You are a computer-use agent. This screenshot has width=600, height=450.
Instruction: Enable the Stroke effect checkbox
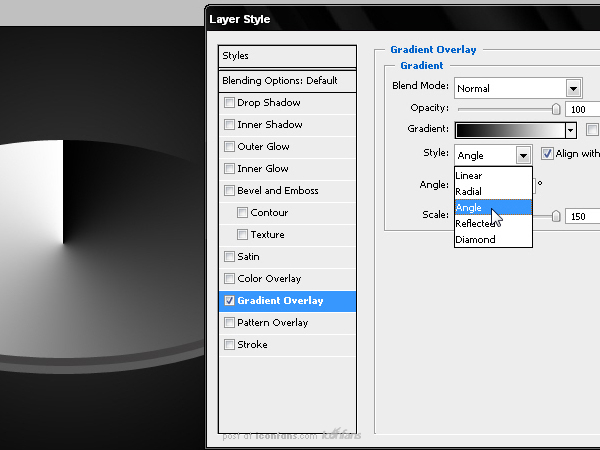point(229,344)
